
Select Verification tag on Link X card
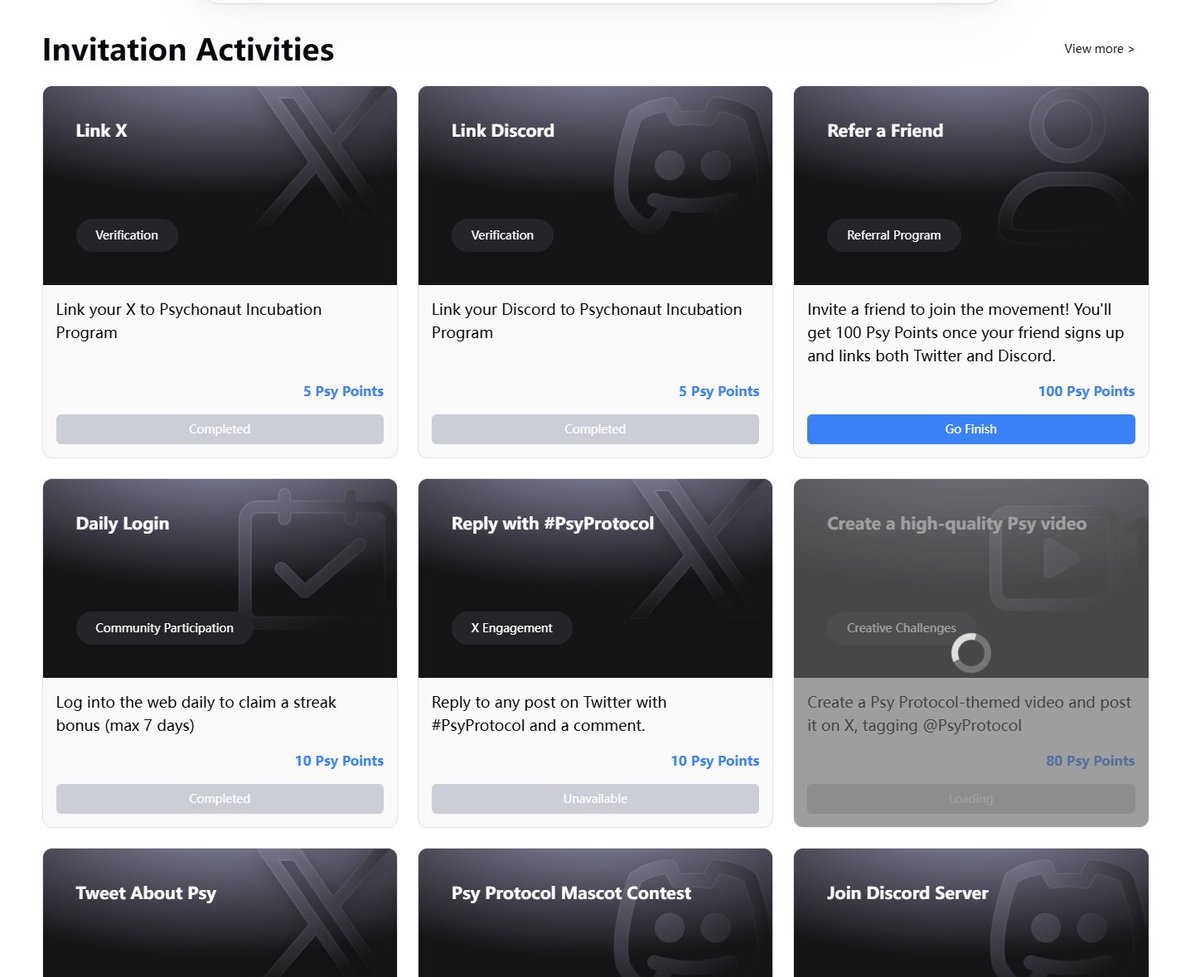coord(127,235)
